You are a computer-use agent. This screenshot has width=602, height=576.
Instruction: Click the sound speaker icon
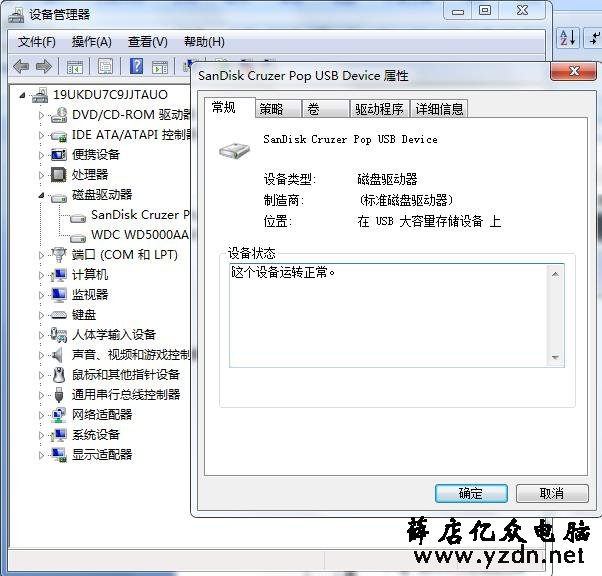(58, 355)
